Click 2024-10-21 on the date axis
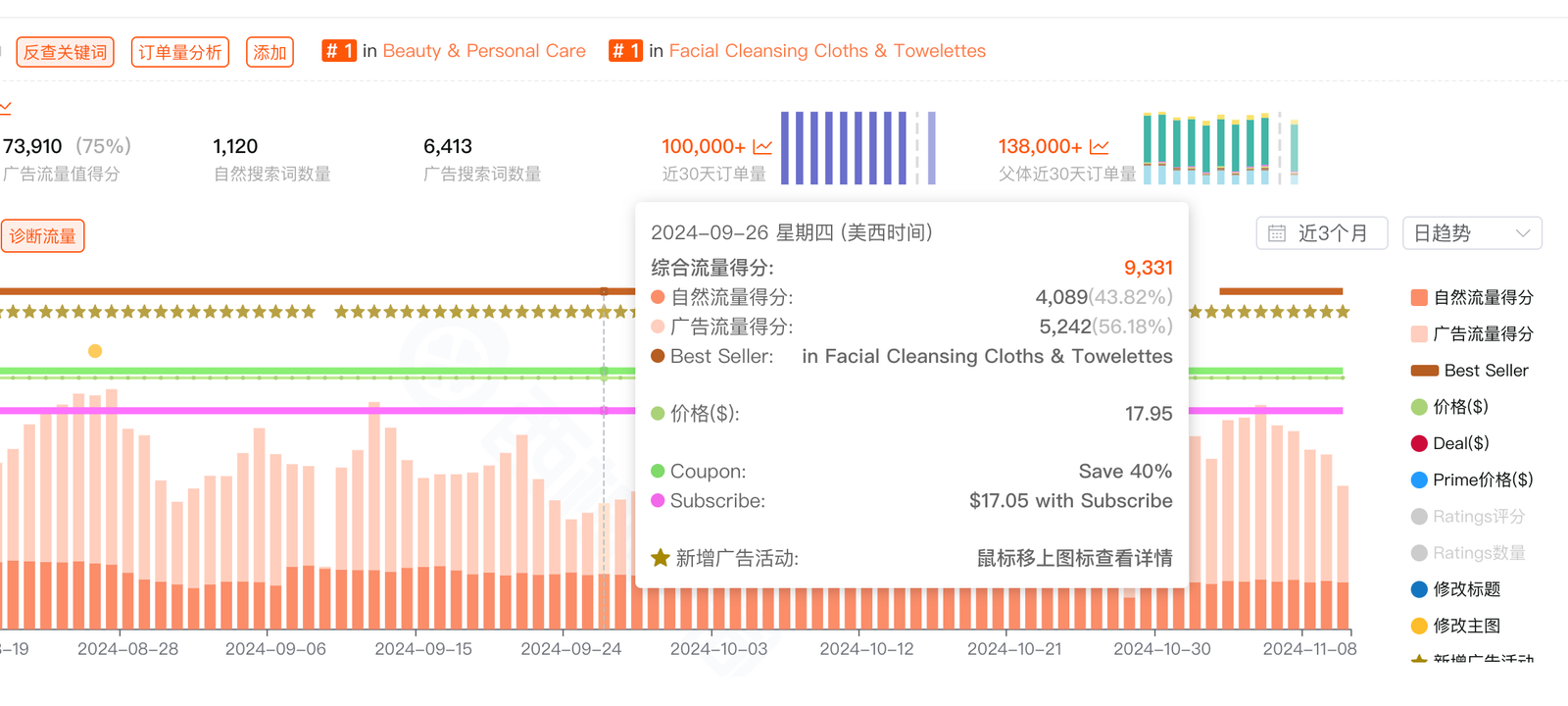1568x706 pixels. click(1014, 649)
